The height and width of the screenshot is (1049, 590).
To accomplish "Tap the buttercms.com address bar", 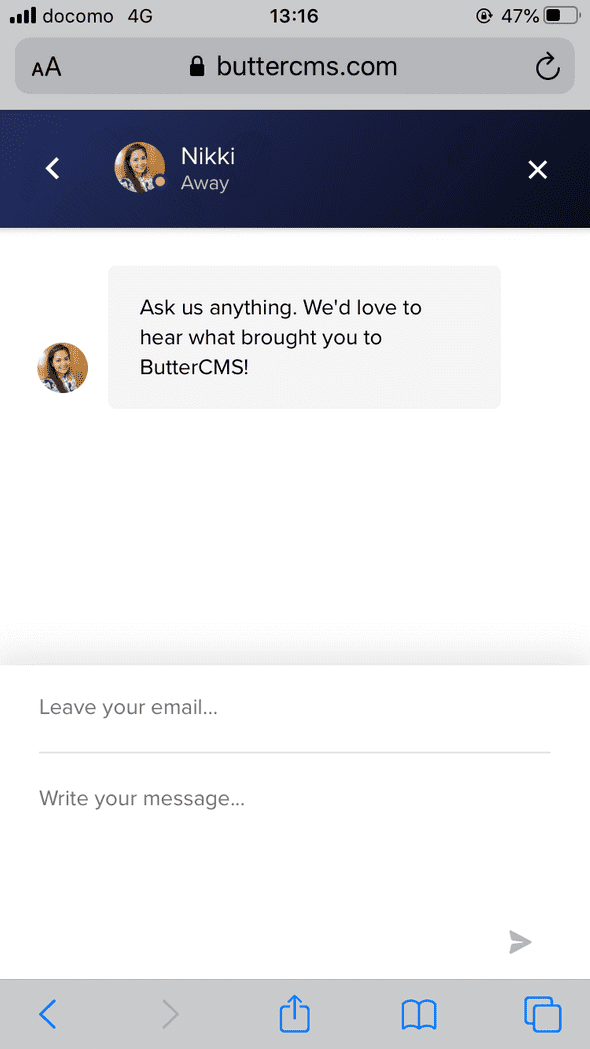I will (294, 66).
